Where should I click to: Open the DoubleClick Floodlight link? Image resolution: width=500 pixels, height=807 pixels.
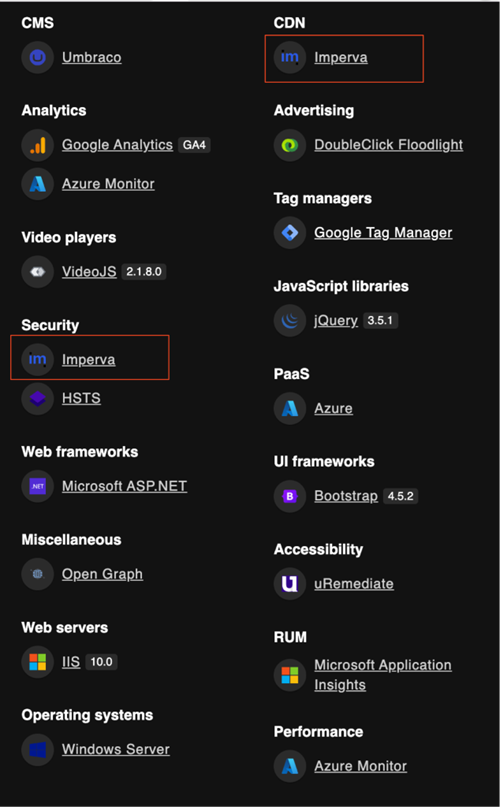tap(389, 145)
